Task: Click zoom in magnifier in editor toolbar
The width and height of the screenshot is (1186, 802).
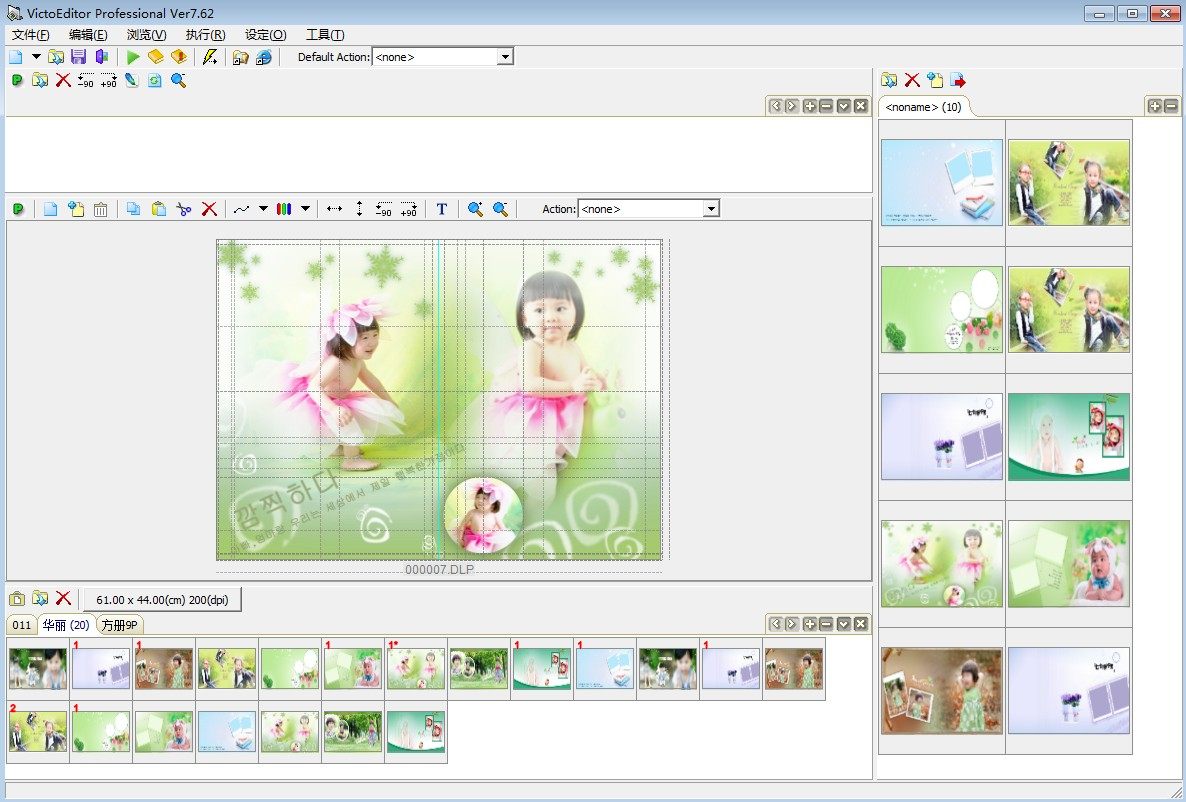Action: (x=475, y=209)
